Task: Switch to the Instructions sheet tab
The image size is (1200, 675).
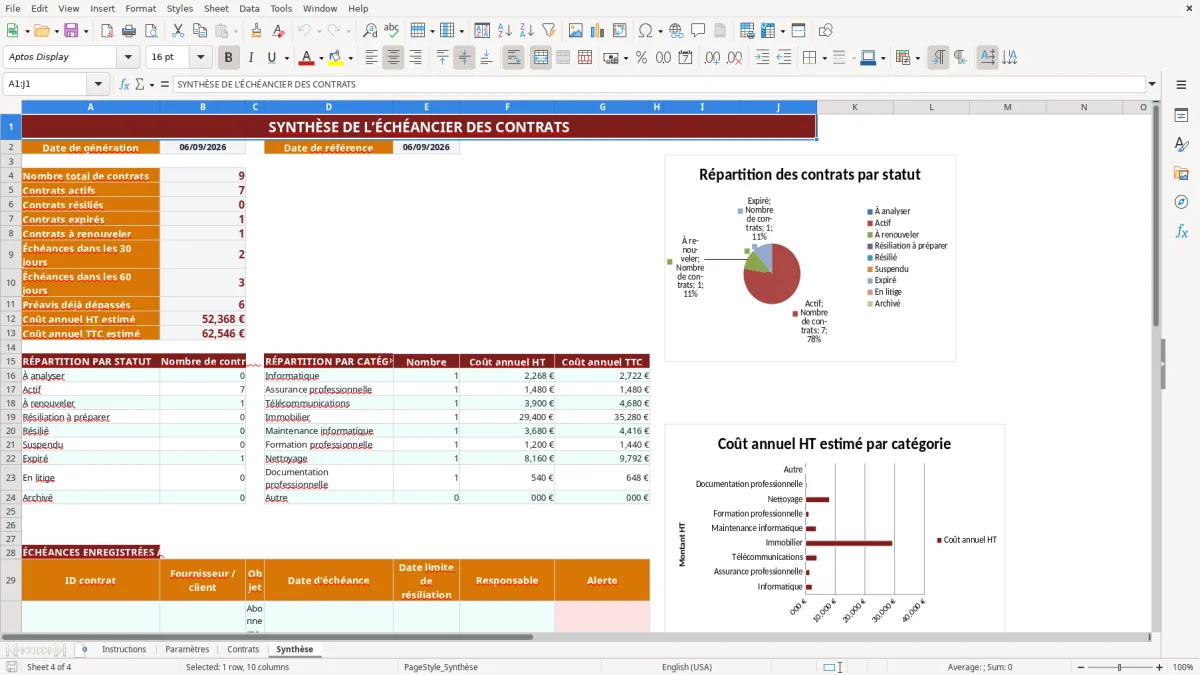Action: tap(124, 649)
